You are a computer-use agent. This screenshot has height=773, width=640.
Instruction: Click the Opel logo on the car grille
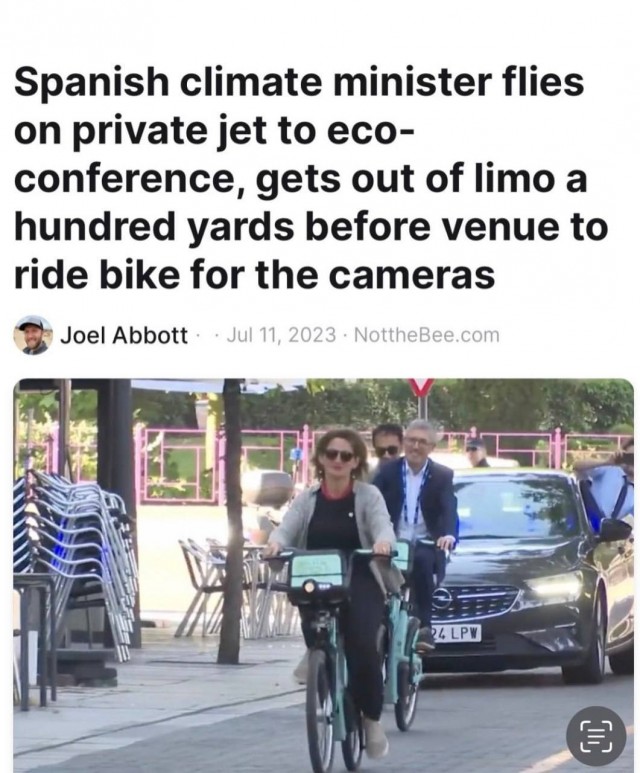pos(442,599)
